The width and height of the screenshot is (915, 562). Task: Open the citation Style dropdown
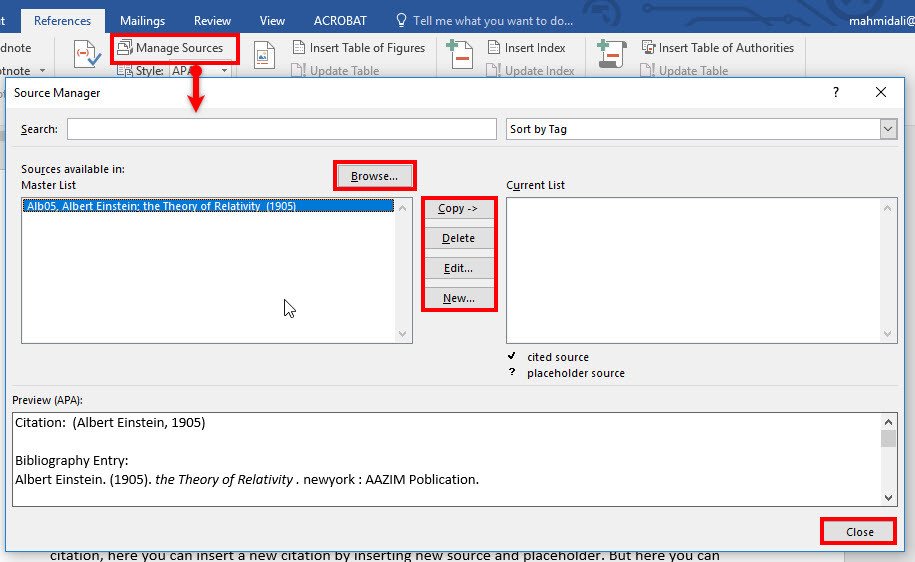pyautogui.click(x=224, y=71)
